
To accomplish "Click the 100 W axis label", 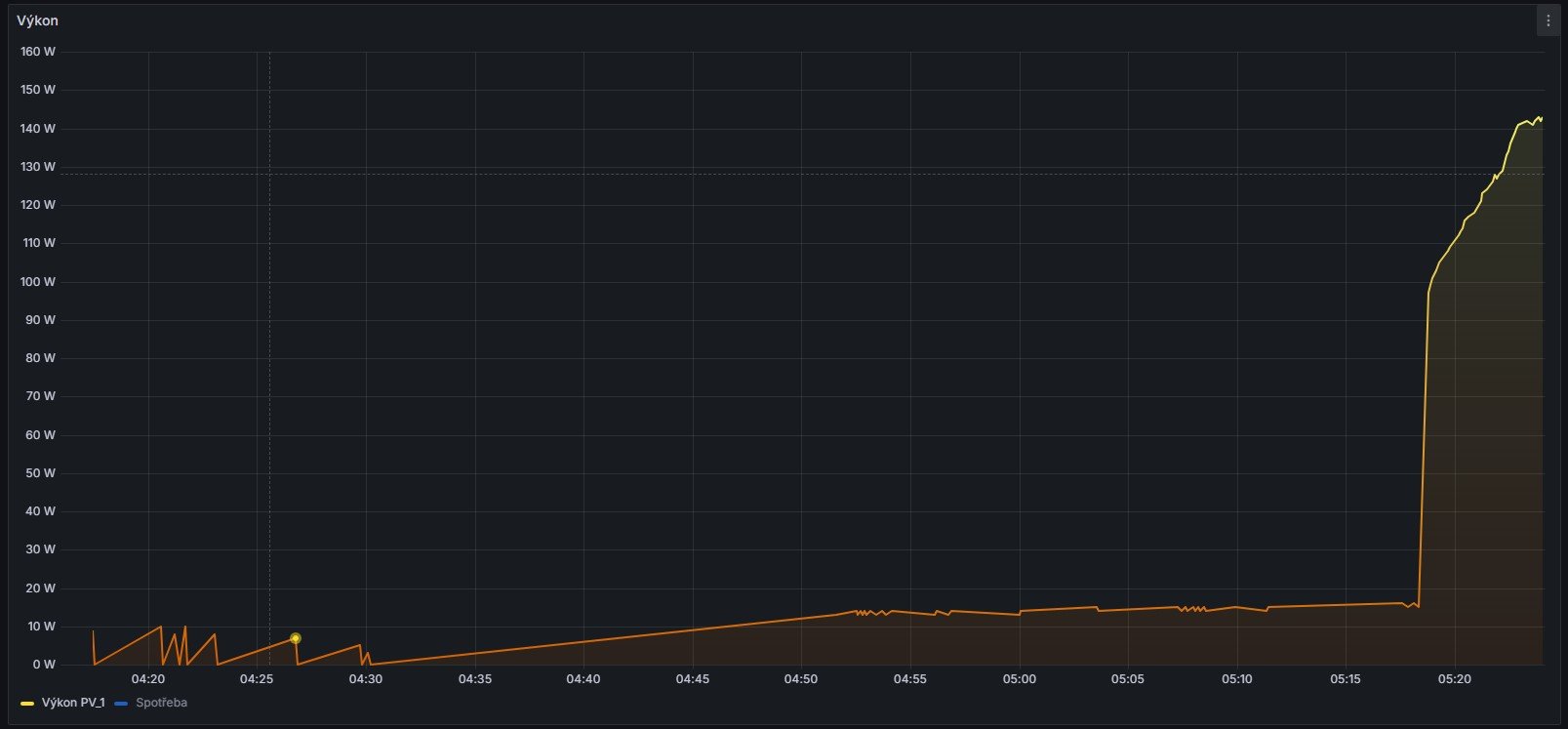I will 38,282.
